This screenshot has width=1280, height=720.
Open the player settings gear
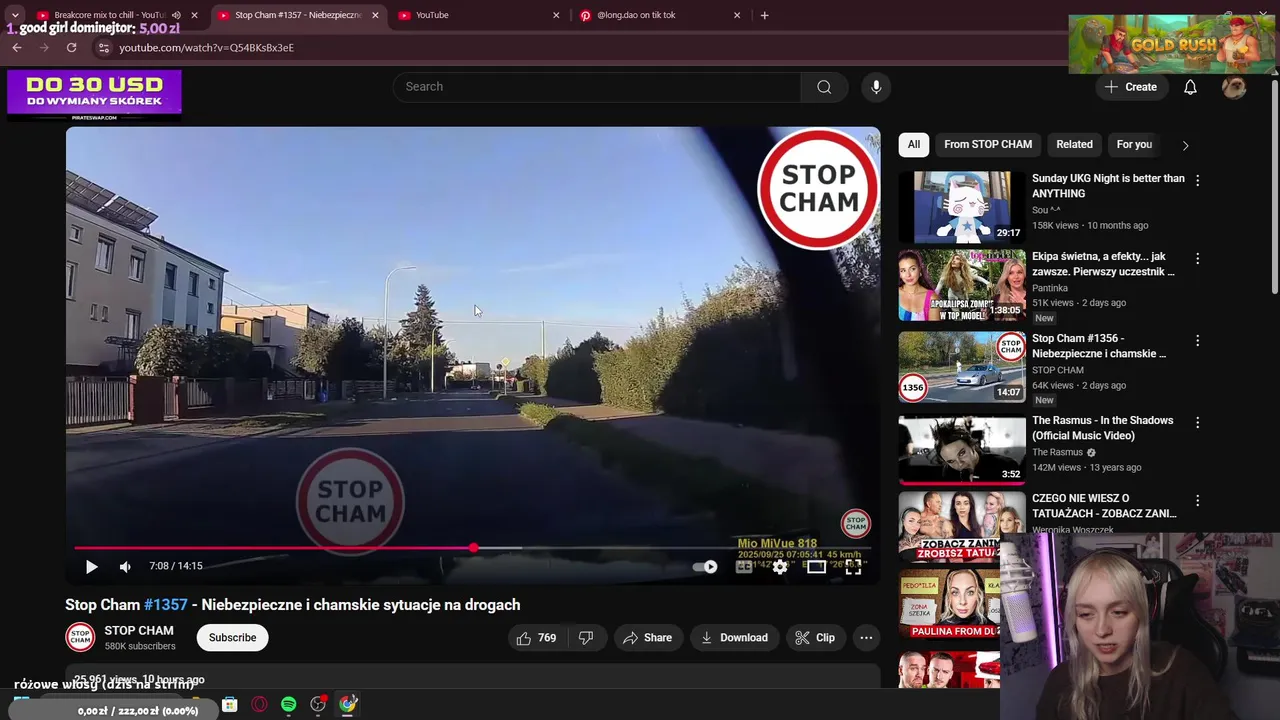click(x=780, y=567)
